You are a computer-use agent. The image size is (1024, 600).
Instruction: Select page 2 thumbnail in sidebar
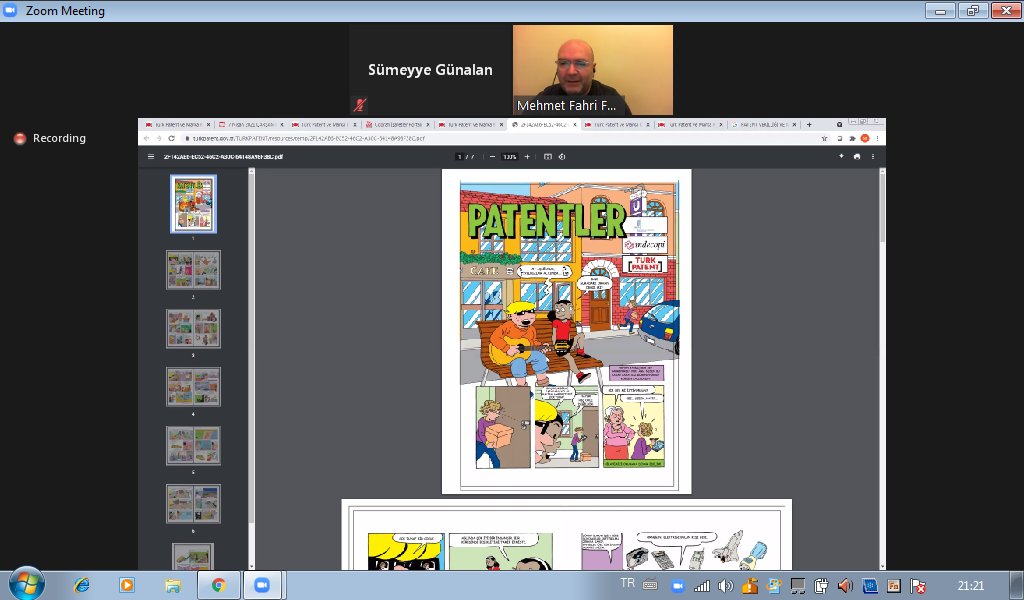click(193, 270)
